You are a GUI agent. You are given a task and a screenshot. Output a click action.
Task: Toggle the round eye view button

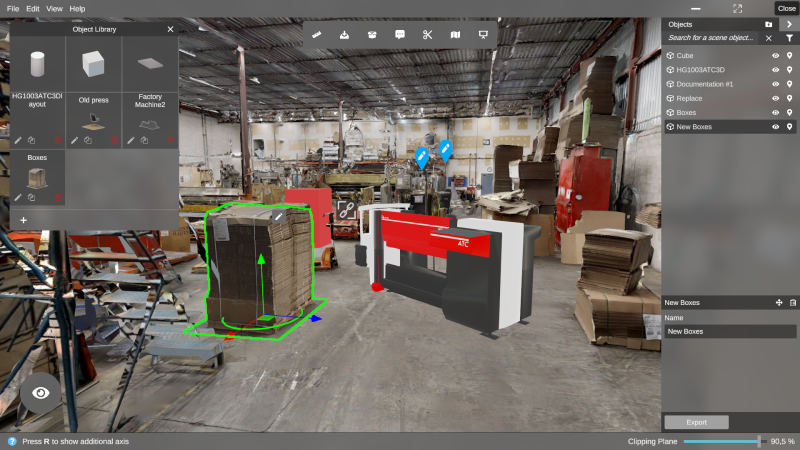41,393
